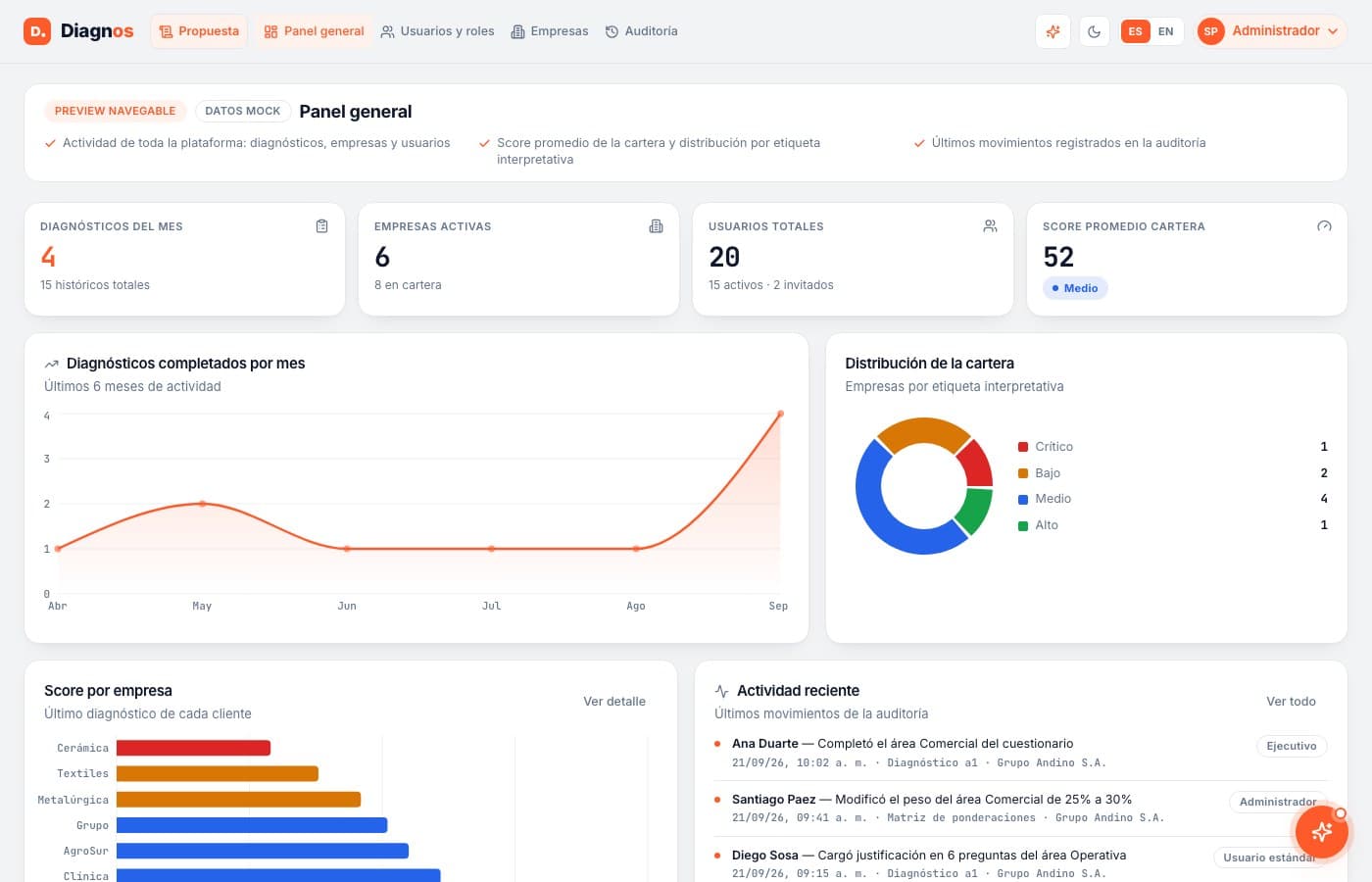This screenshot has width=1372, height=882.
Task: Click the PREVIEW NAVEGABLE badge
Action: (116, 111)
